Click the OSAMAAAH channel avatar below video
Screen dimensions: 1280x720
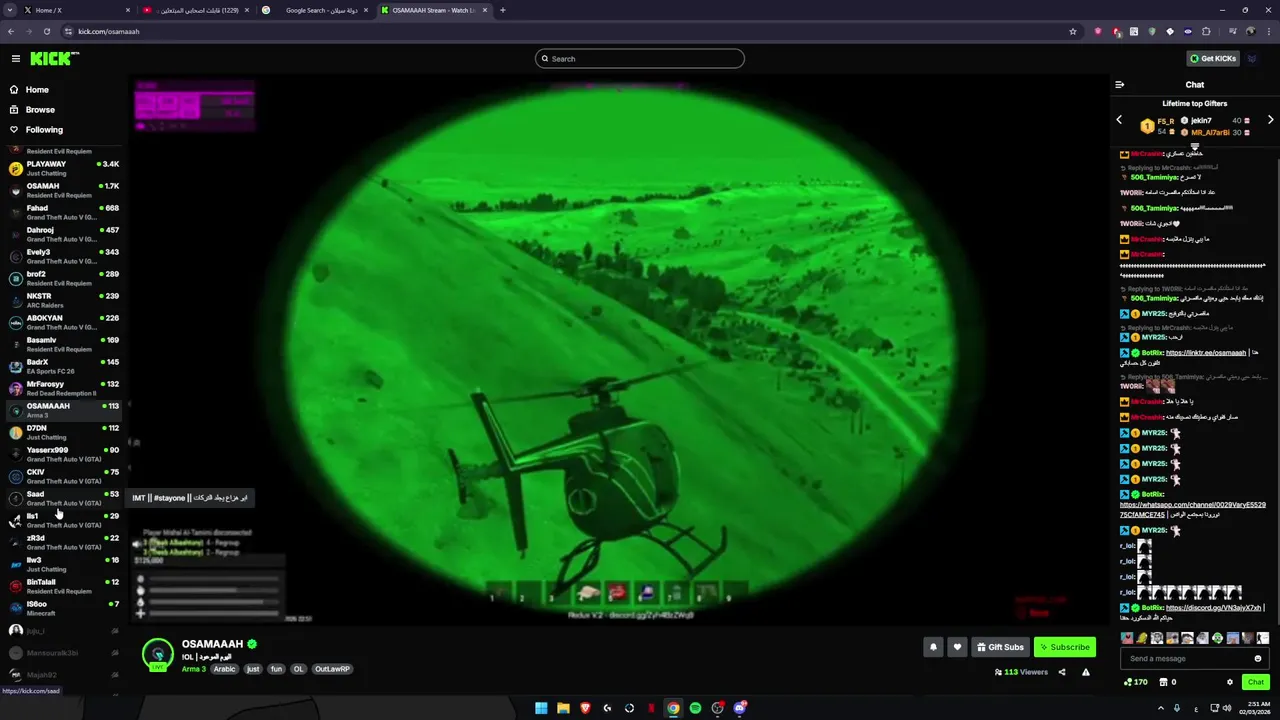[158, 654]
